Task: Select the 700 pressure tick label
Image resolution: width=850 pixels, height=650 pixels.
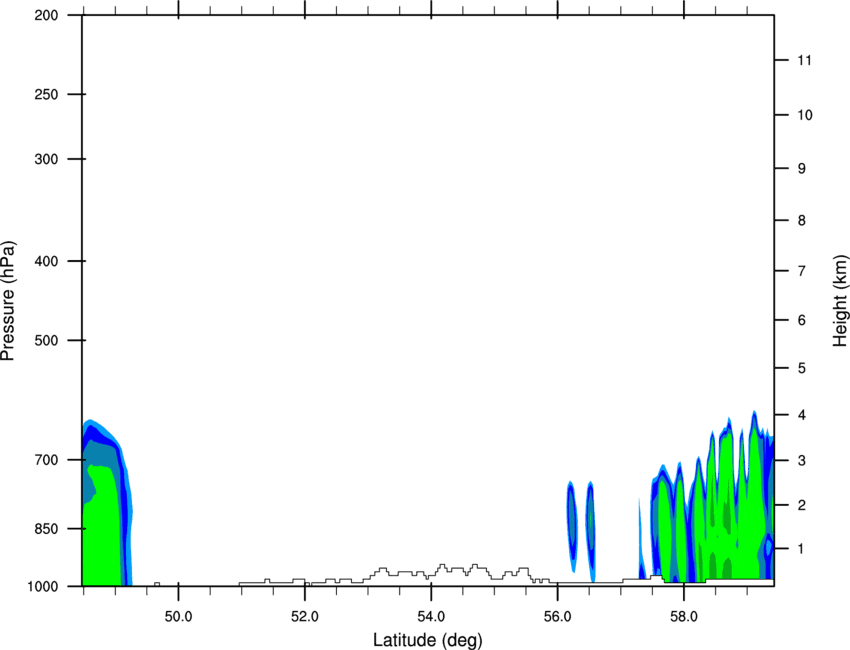Action: (x=46, y=460)
